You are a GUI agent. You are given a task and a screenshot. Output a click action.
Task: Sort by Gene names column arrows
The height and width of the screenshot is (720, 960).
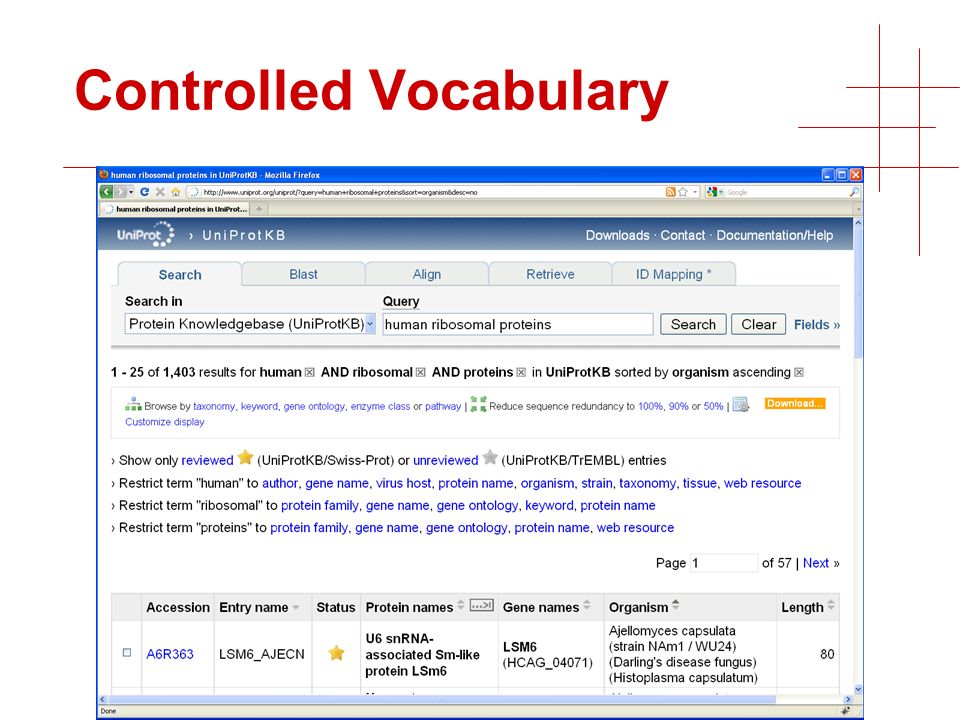coord(587,605)
